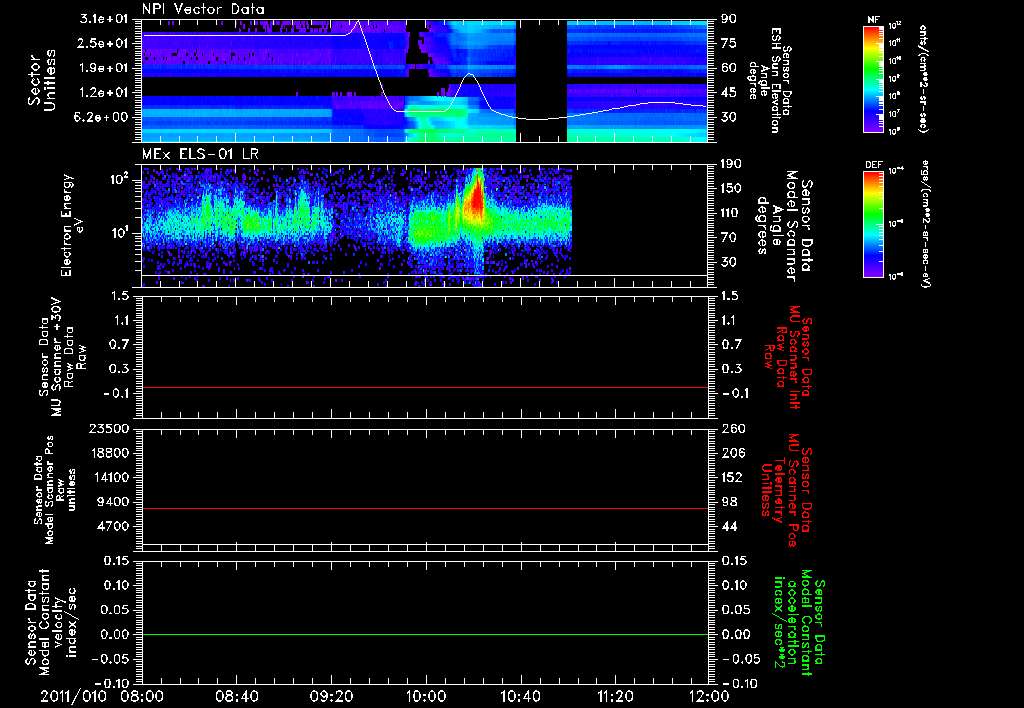The image size is (1024, 708).
Task: Click the "Sector Unitless" axis label
Action: pos(42,80)
